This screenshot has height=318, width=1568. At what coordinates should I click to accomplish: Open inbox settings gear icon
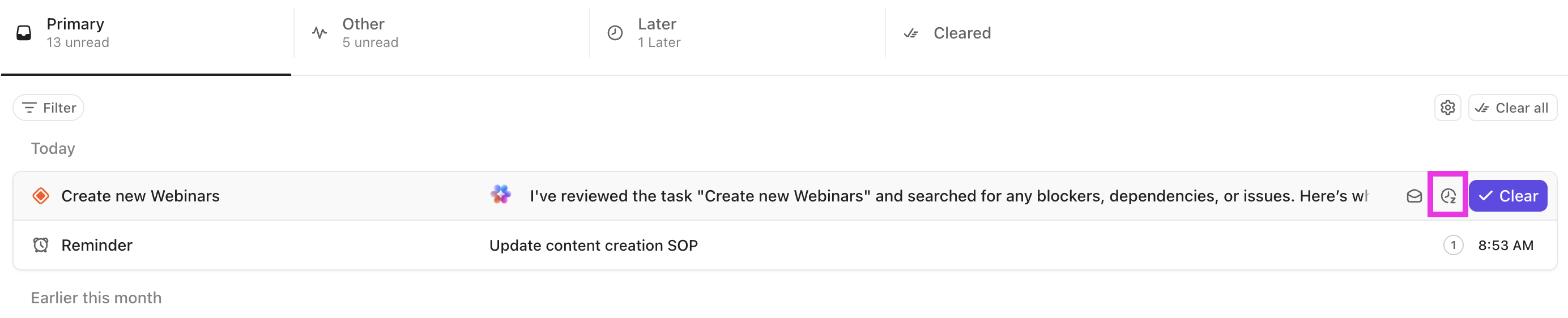tap(1447, 108)
